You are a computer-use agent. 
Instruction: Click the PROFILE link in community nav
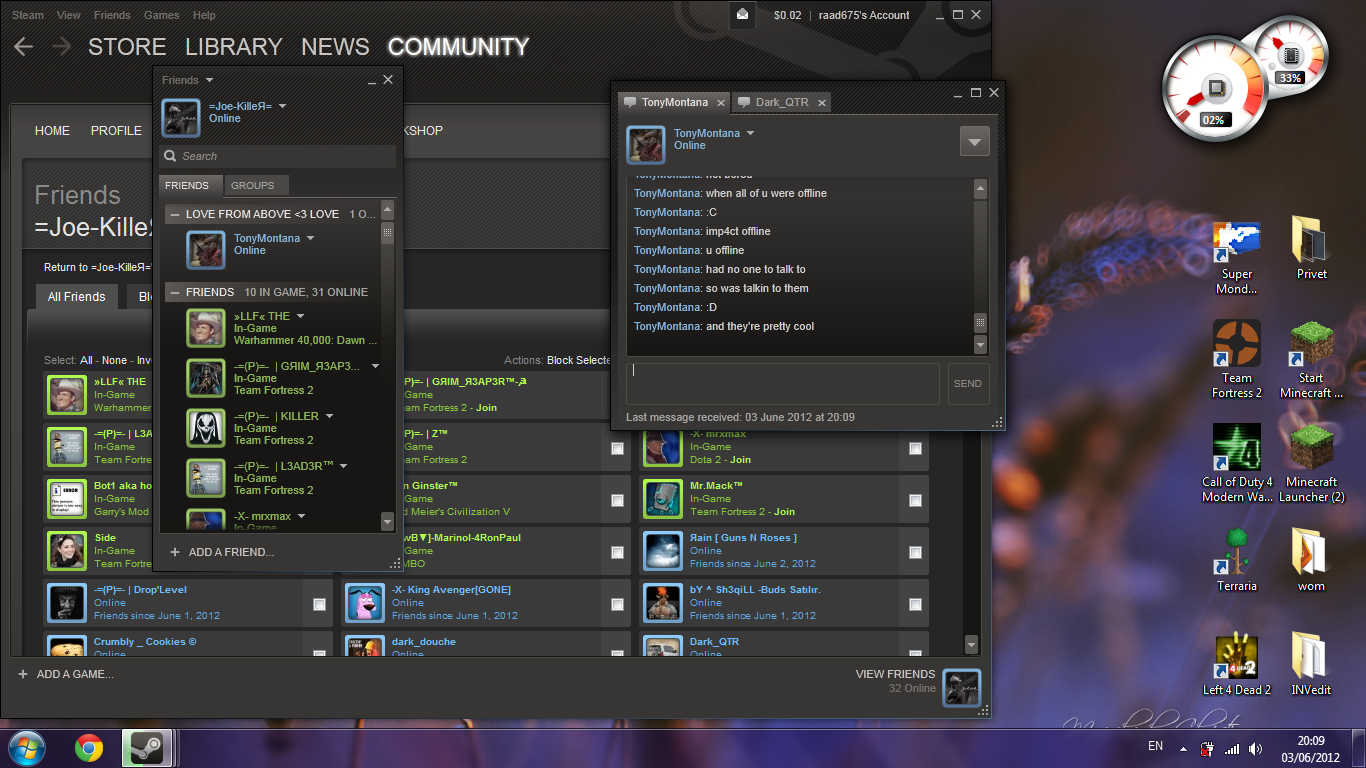tap(116, 130)
